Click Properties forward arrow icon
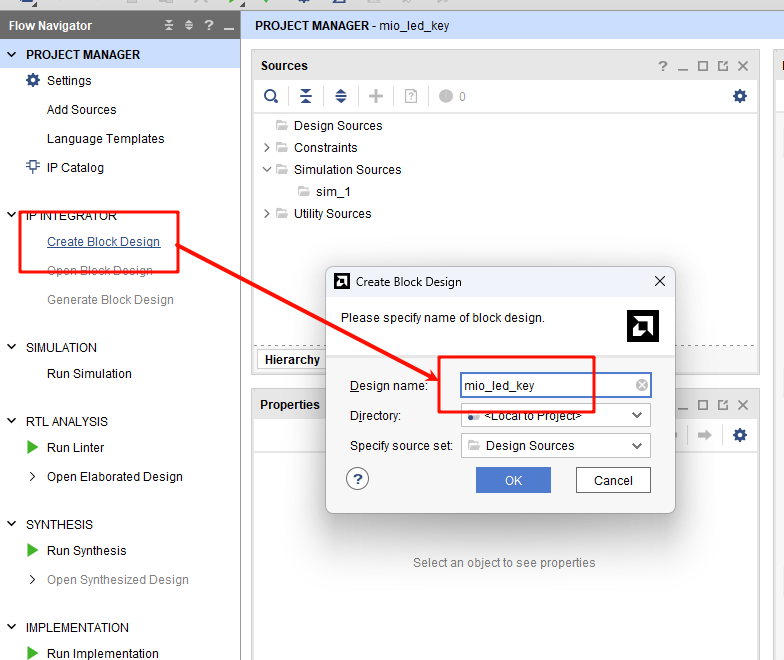 click(705, 435)
